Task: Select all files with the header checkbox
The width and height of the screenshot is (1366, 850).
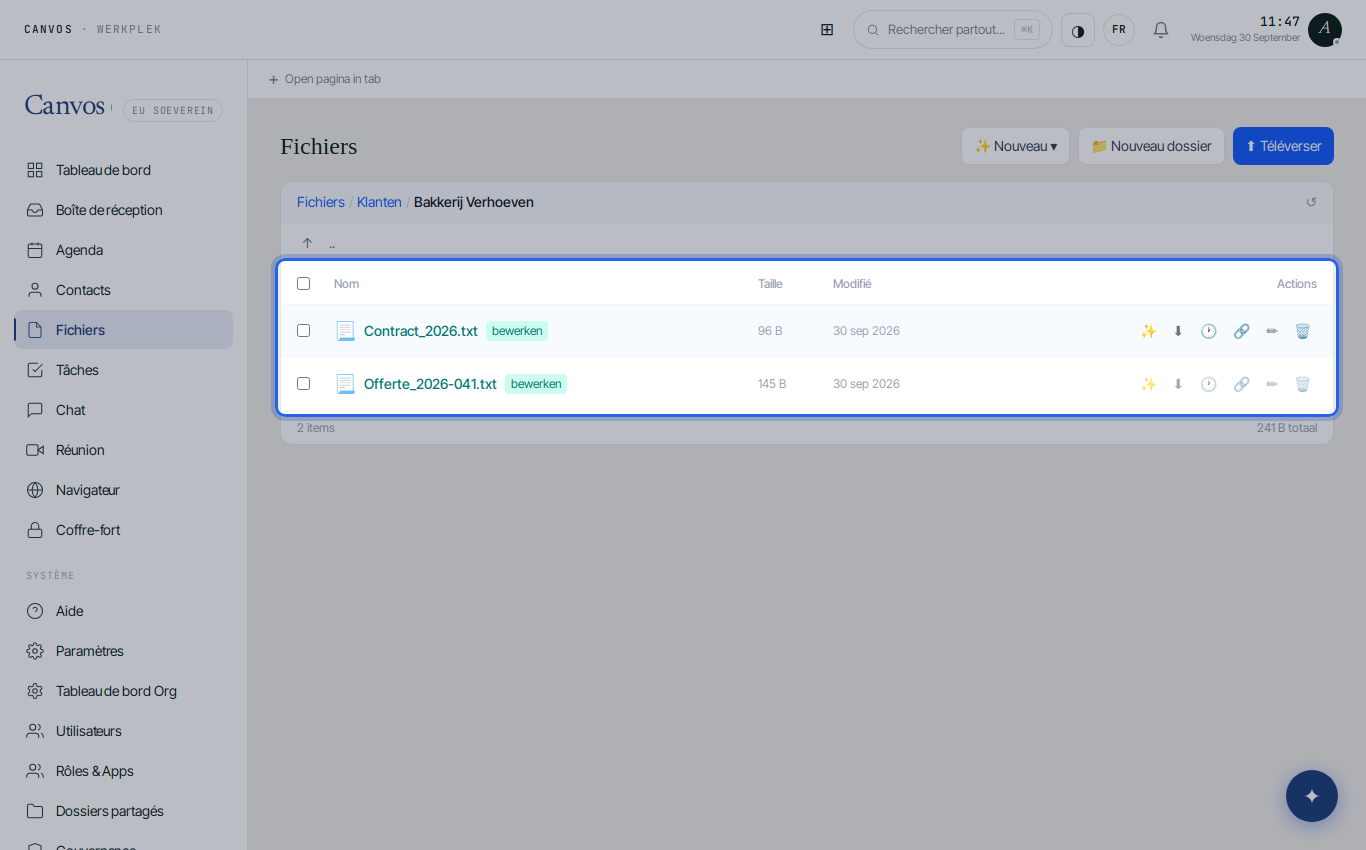Action: 303,284
